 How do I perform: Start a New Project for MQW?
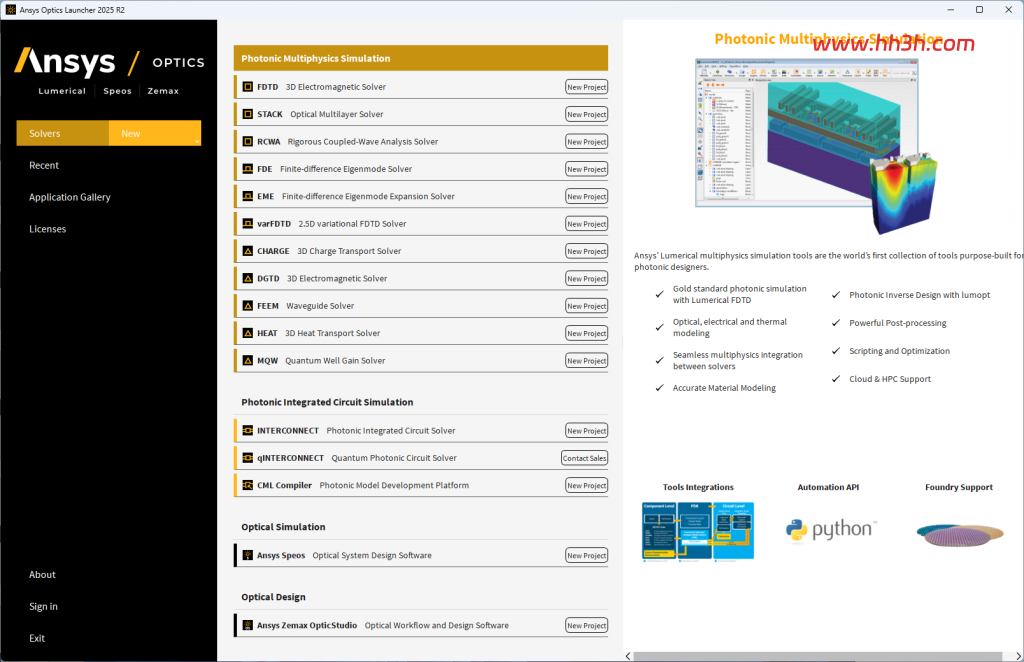(x=586, y=361)
